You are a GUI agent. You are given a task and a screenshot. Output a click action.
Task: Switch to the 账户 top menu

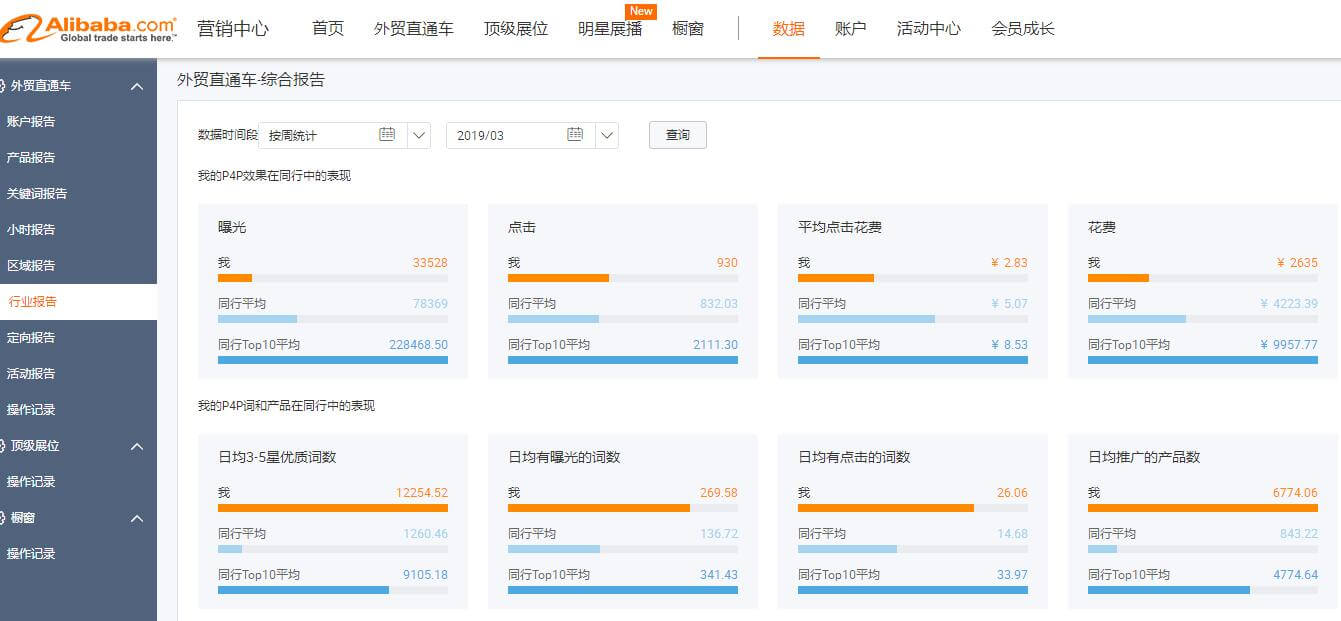[850, 29]
